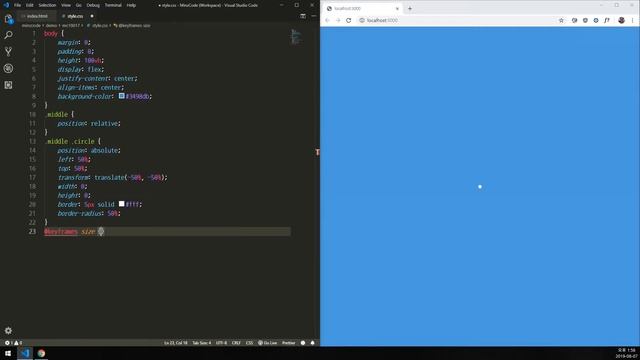Open the Terminal menu
This screenshot has width=640, height=360.
(x=113, y=5)
